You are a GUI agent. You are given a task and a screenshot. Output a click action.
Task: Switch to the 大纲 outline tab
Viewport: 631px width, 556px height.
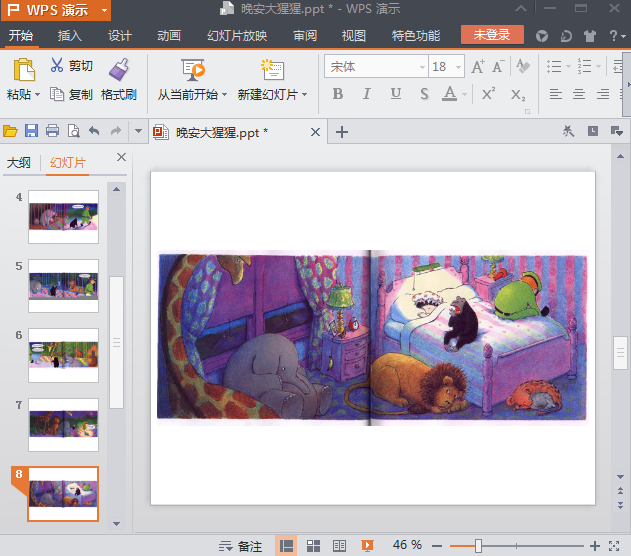(x=19, y=163)
